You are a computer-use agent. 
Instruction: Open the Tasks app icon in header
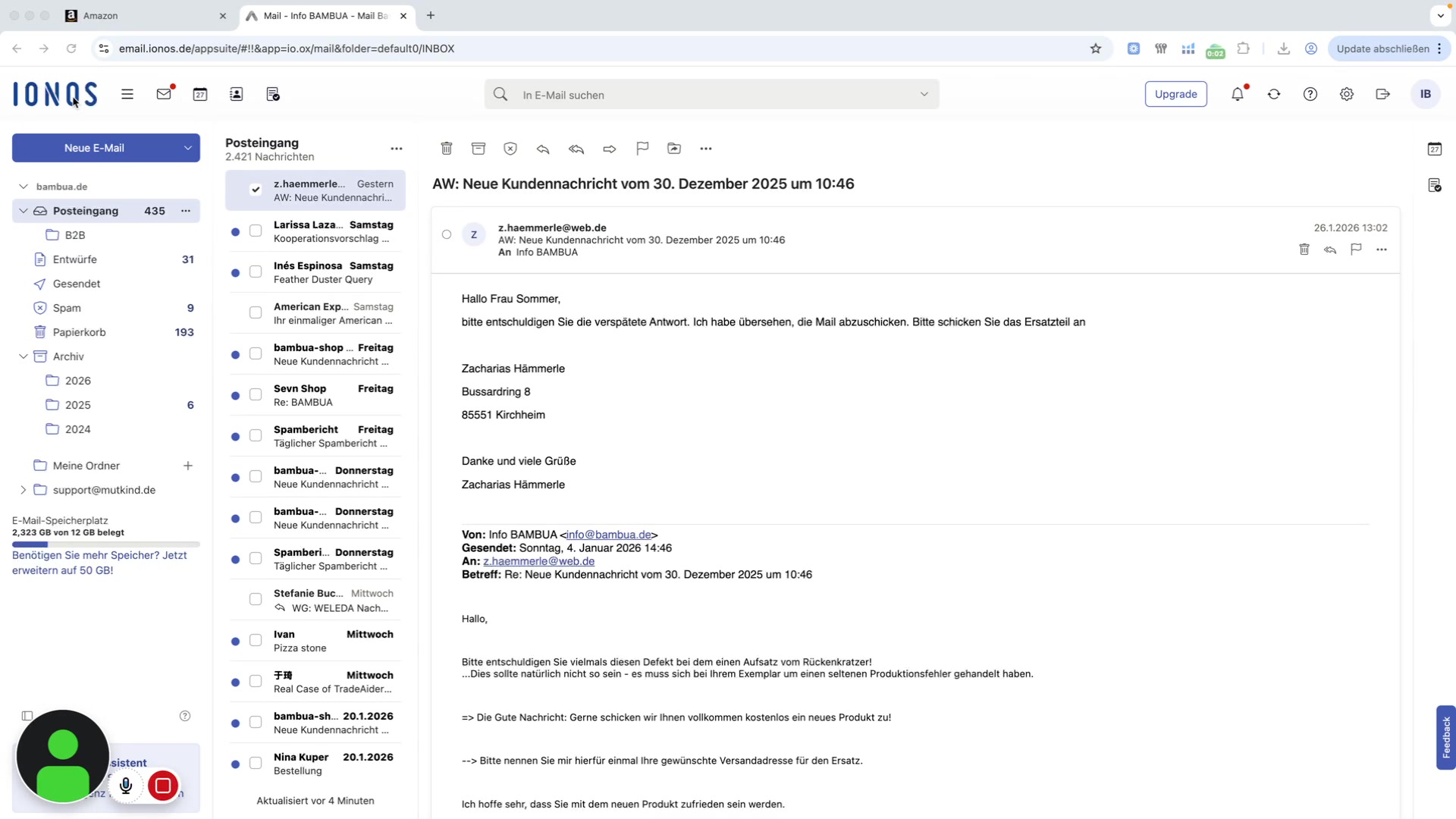click(x=273, y=94)
